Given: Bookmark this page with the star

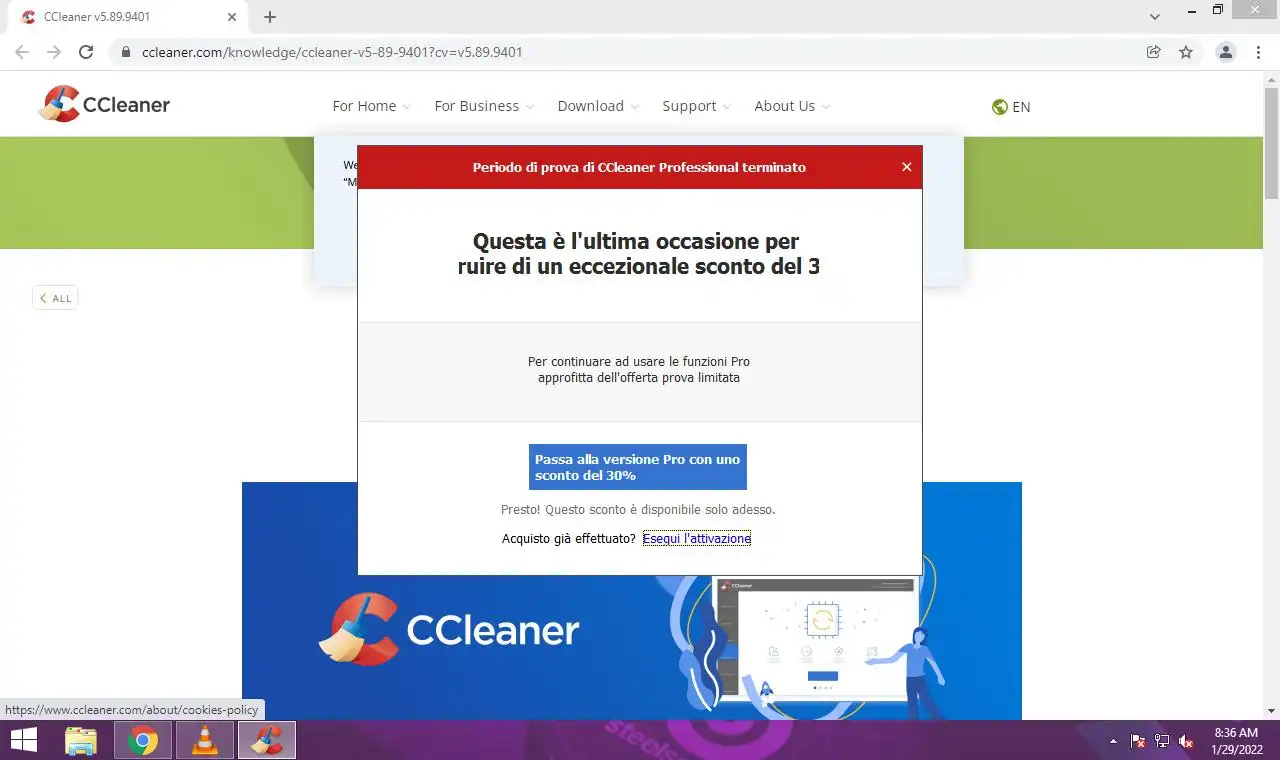Looking at the screenshot, I should tap(1186, 52).
